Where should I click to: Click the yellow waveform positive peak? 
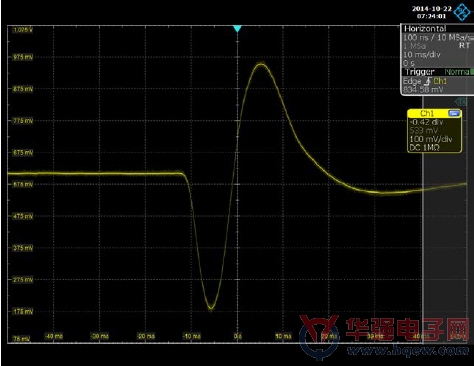(x=261, y=64)
